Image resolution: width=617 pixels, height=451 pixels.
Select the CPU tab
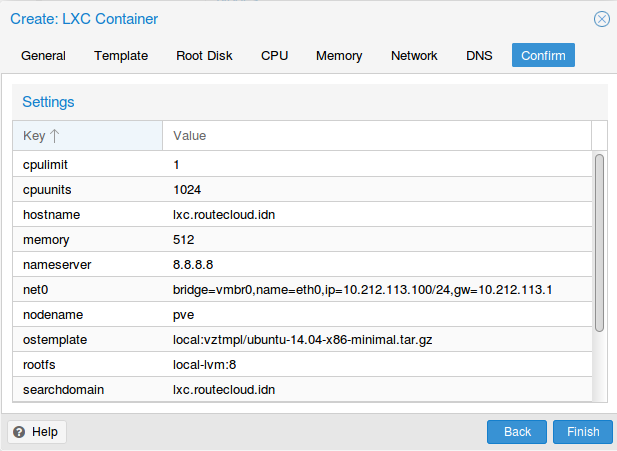click(x=274, y=55)
